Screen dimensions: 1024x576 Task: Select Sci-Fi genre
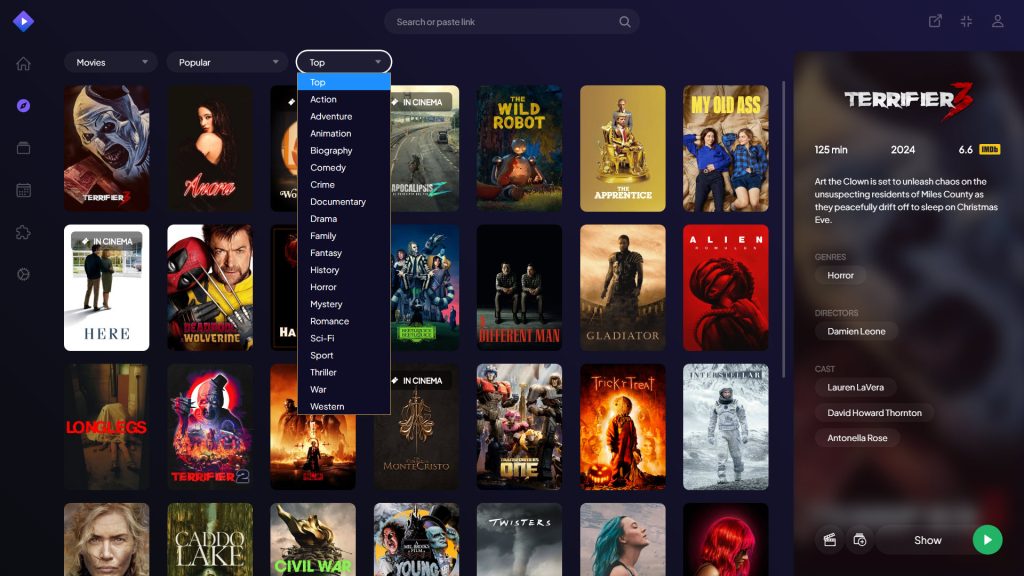click(x=344, y=338)
